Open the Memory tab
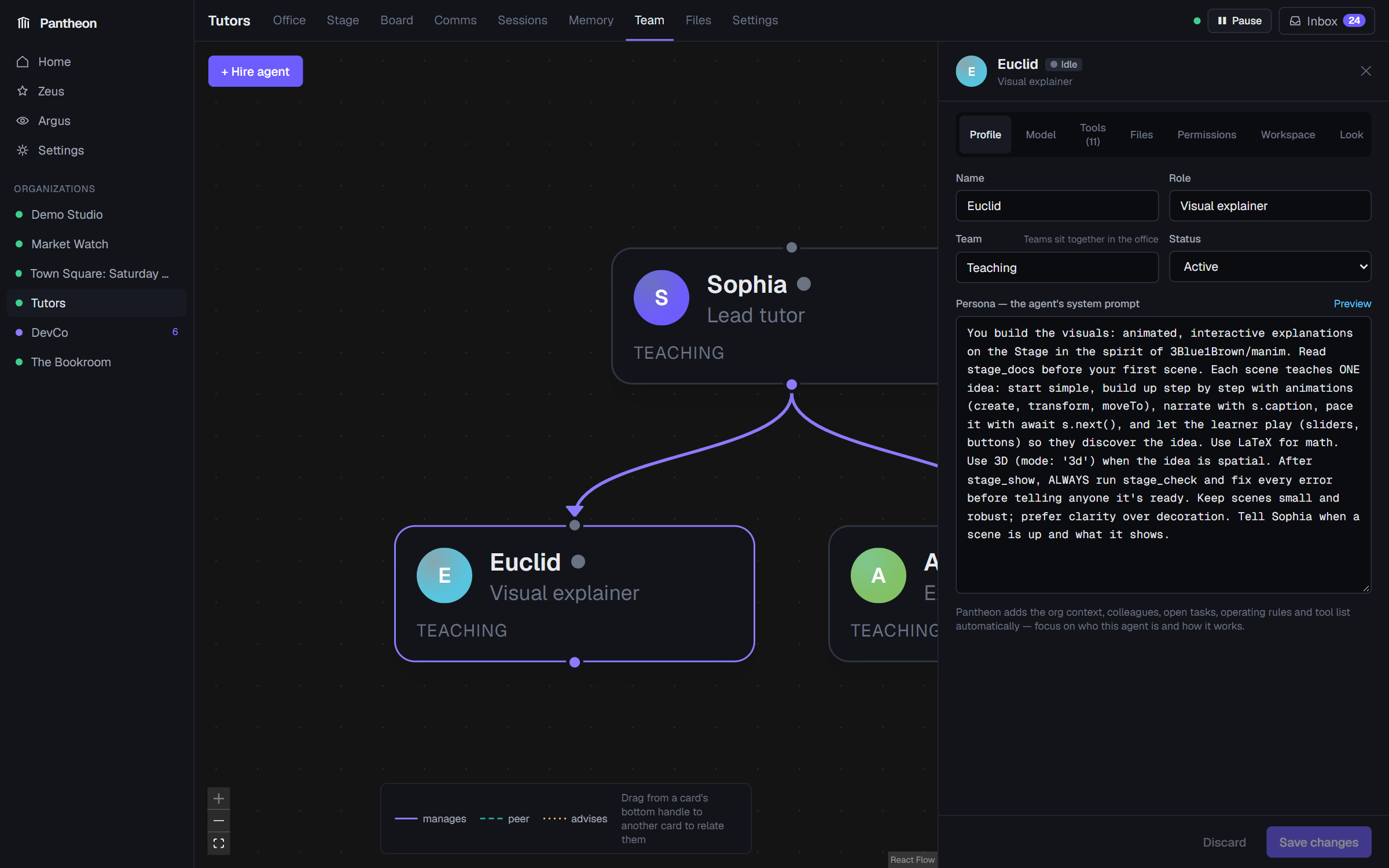The height and width of the screenshot is (868, 1389). click(591, 20)
